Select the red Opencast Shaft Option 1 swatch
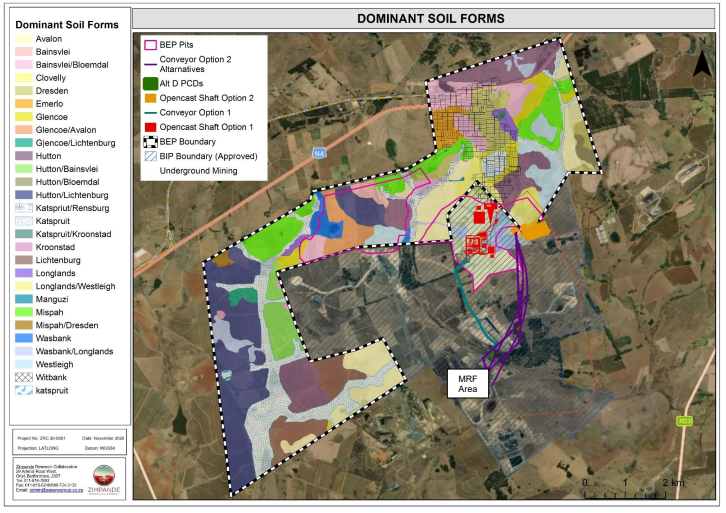The width and height of the screenshot is (726, 513). (153, 129)
